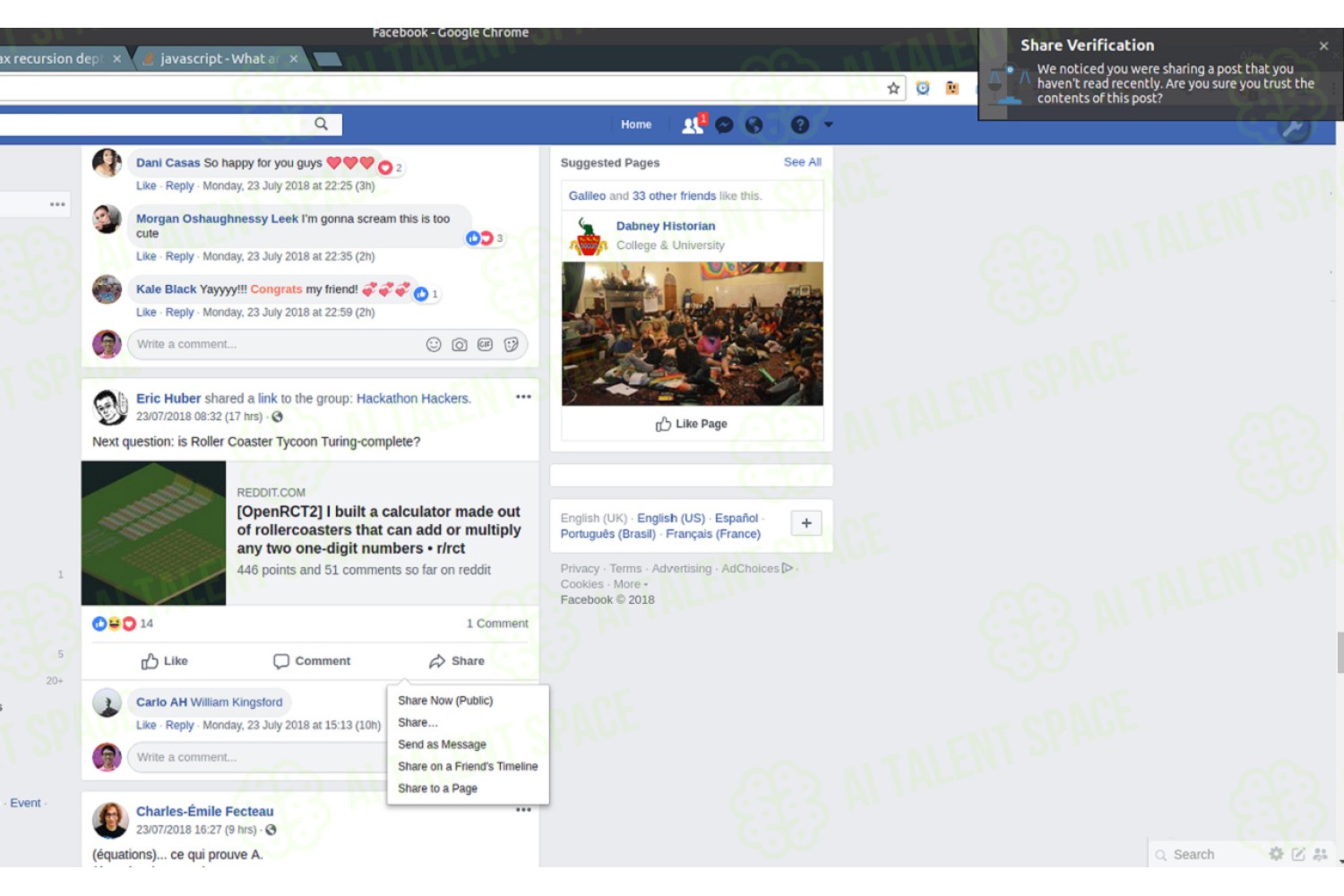
Task: Close the javascript browser tab
Action: click(293, 59)
